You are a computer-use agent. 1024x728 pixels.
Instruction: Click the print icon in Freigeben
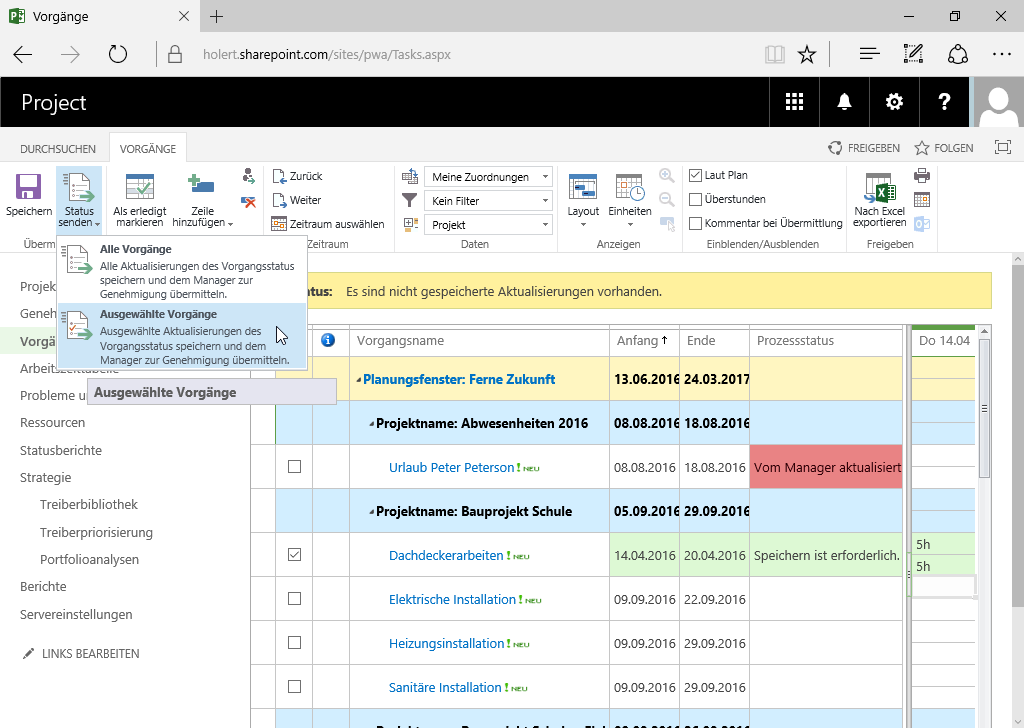tap(922, 176)
